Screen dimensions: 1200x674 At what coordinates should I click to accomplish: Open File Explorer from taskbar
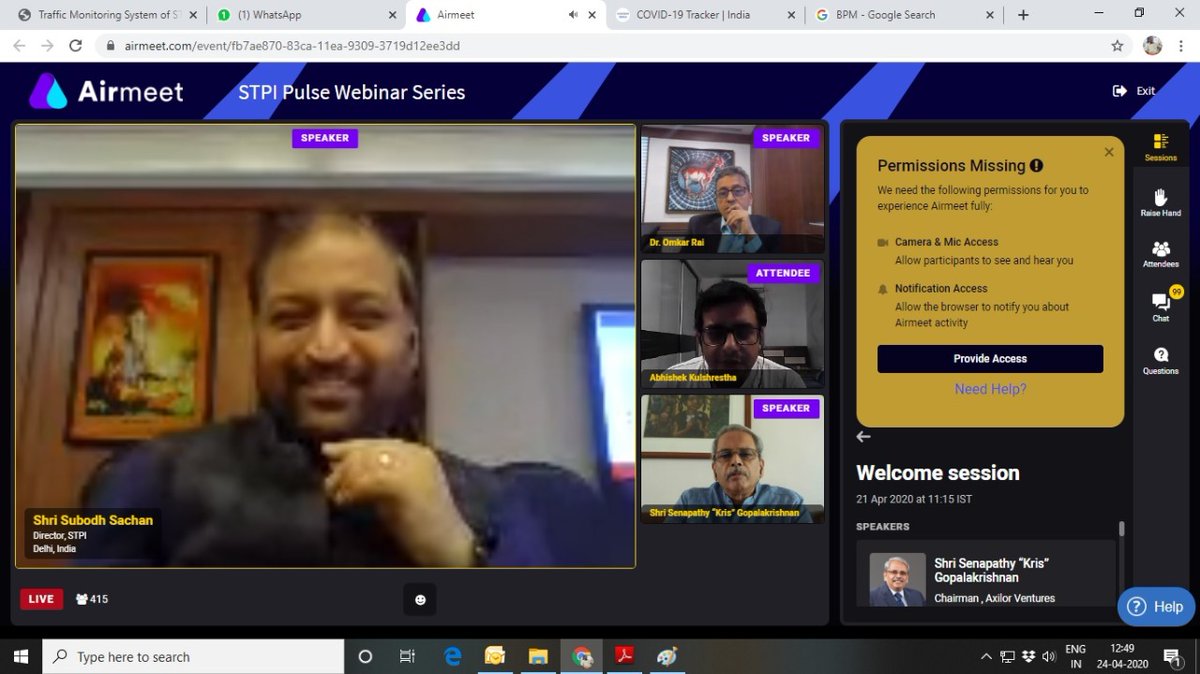[538, 656]
